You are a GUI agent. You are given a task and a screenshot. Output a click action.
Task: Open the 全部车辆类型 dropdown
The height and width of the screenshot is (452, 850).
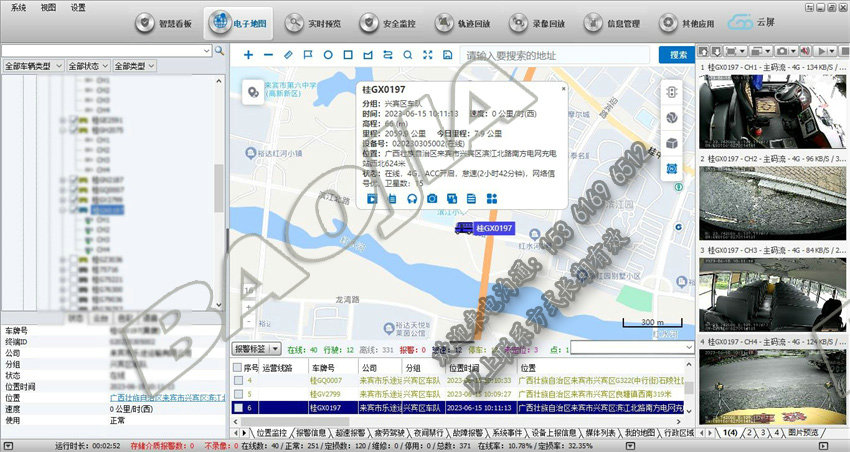[34, 65]
